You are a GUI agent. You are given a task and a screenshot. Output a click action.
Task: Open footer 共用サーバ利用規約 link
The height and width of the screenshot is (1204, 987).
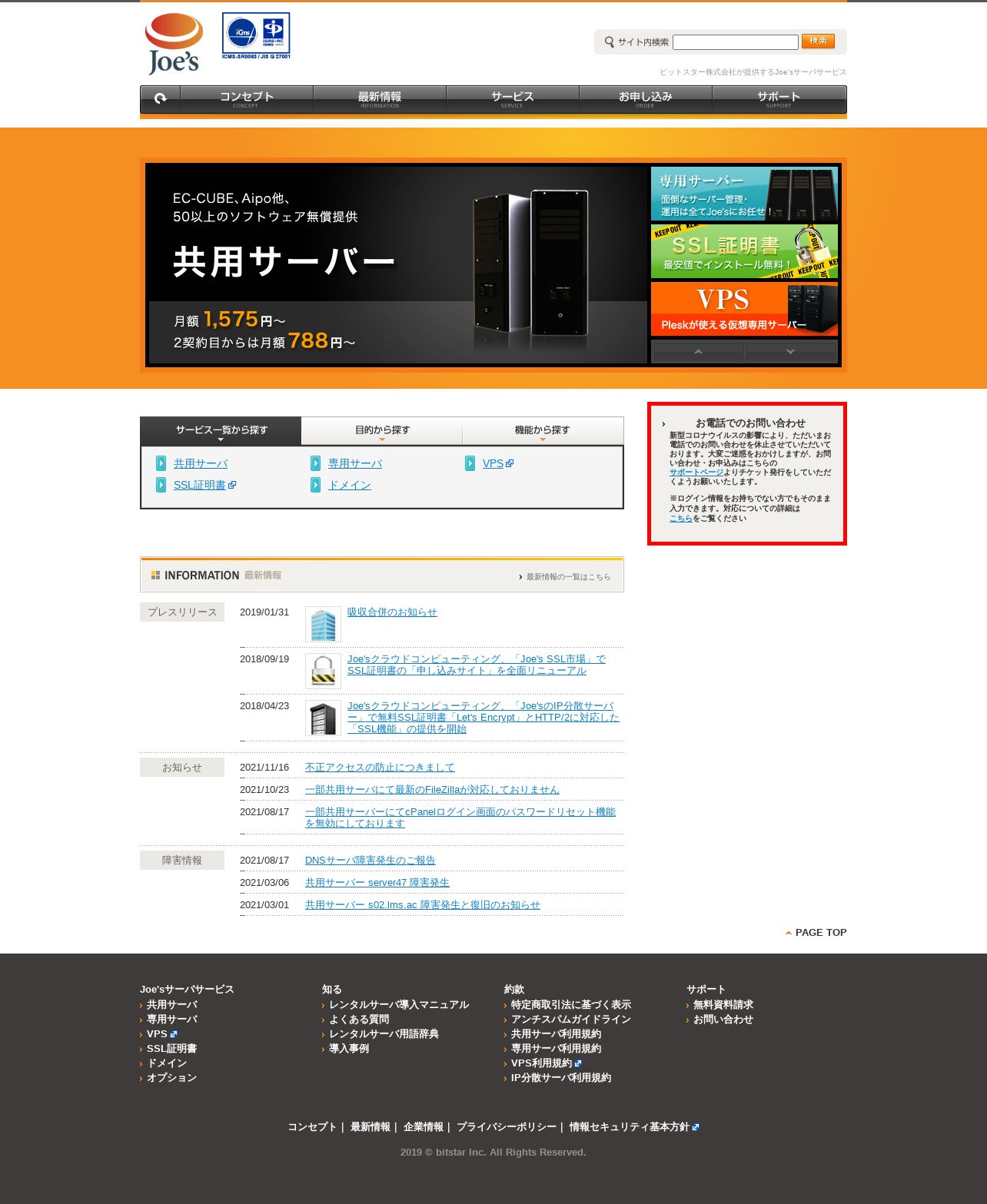point(557,1034)
